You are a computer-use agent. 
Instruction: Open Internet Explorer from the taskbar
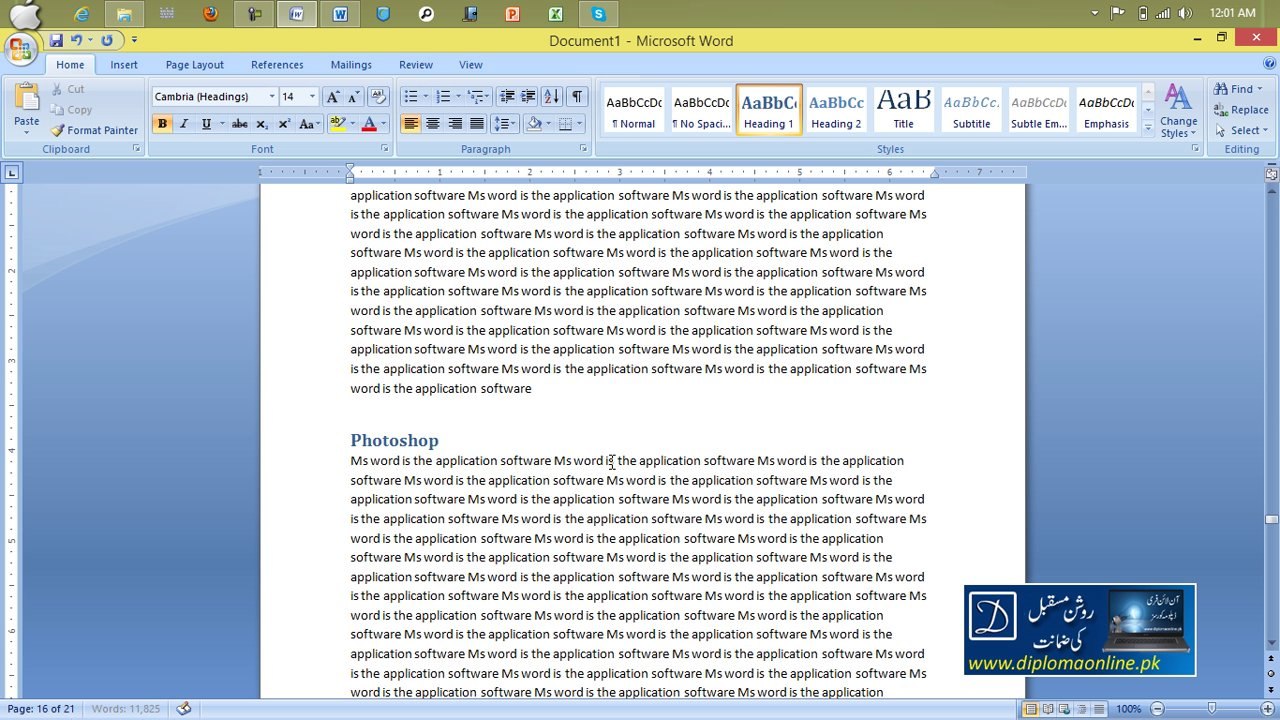coord(82,14)
